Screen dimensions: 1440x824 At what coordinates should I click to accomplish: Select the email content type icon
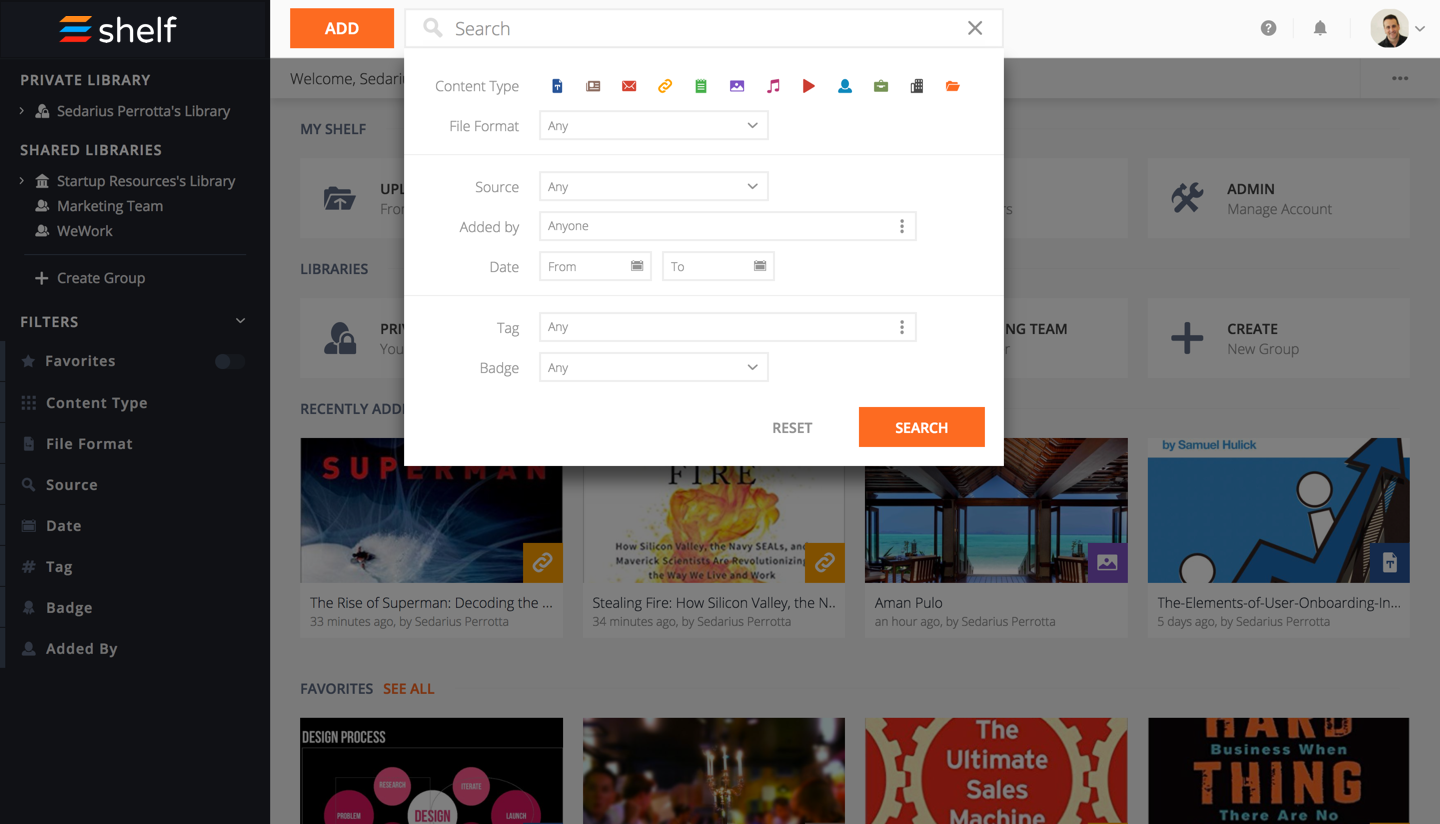pyautogui.click(x=629, y=86)
